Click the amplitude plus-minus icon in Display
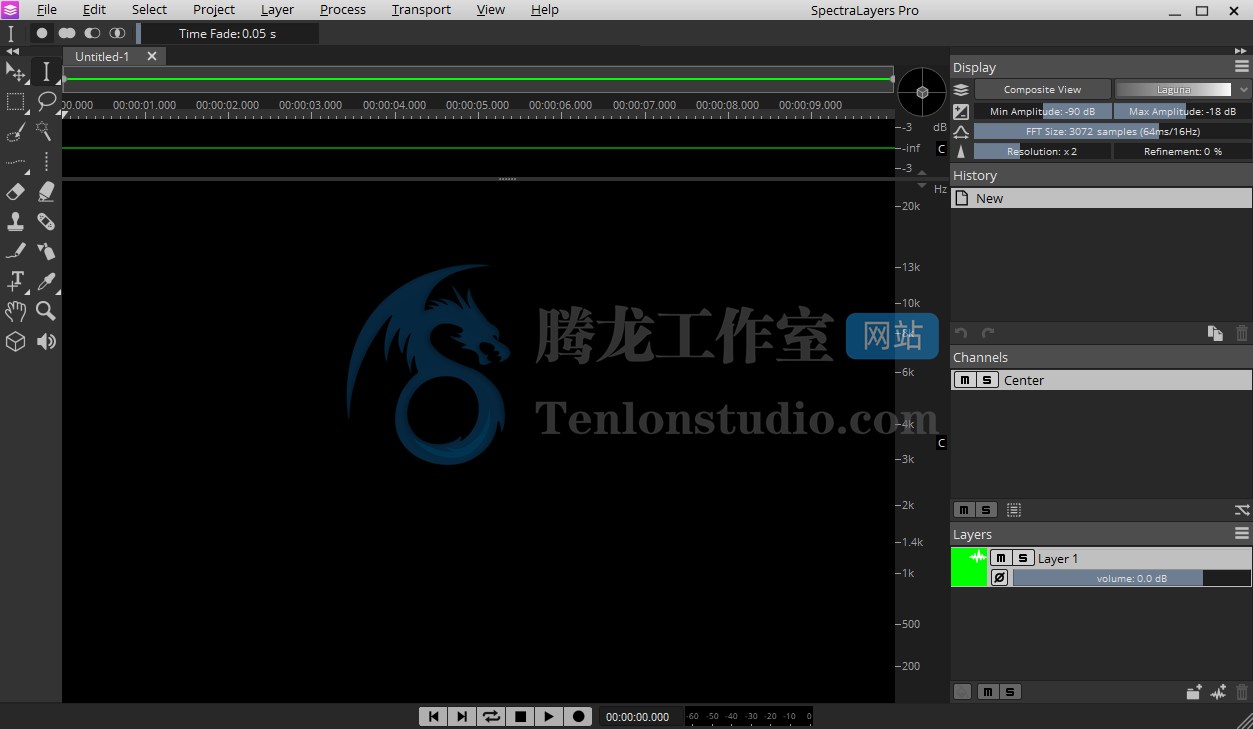 click(x=961, y=112)
